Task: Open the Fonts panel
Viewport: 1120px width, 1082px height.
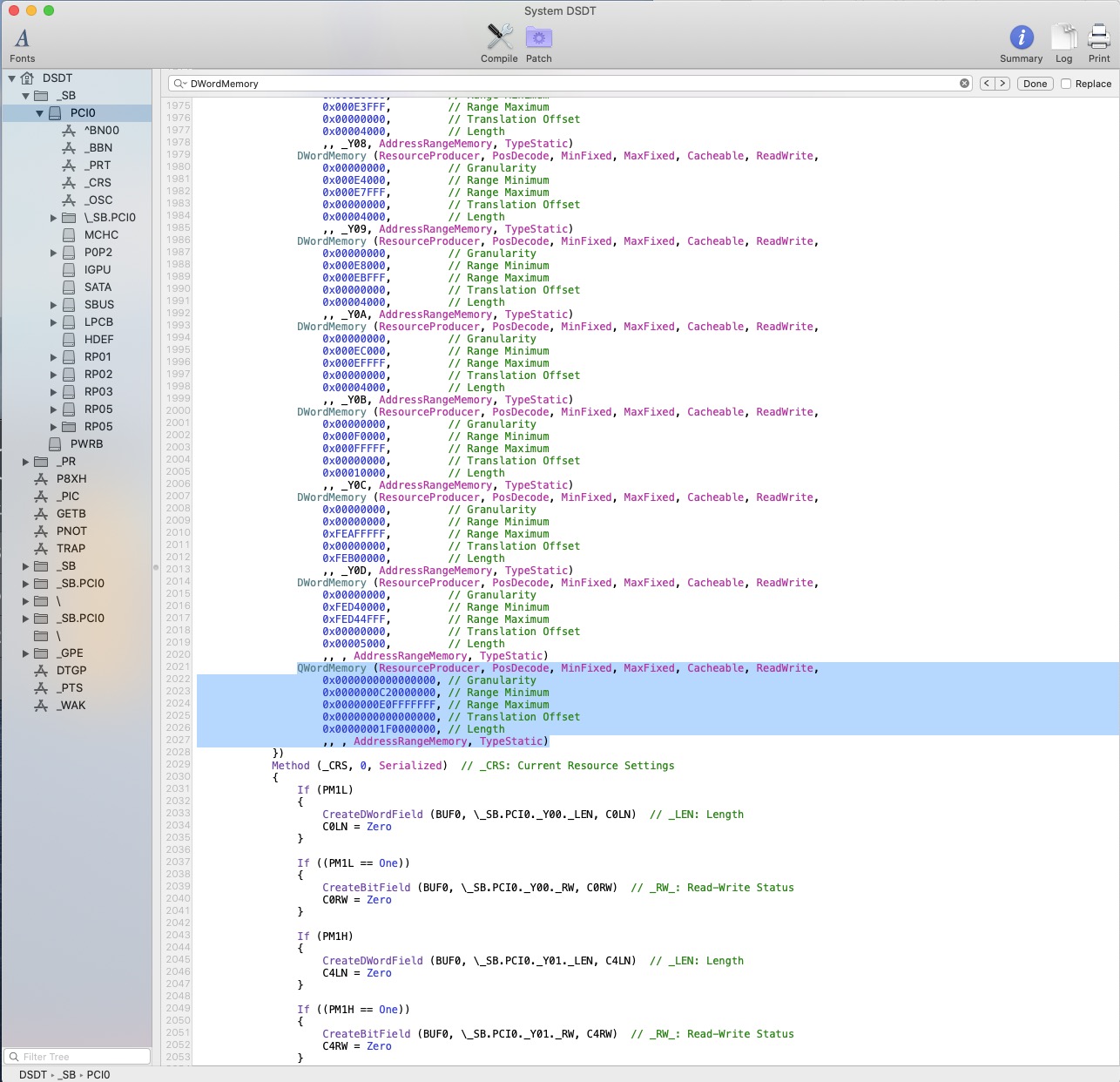Action: coord(23,39)
